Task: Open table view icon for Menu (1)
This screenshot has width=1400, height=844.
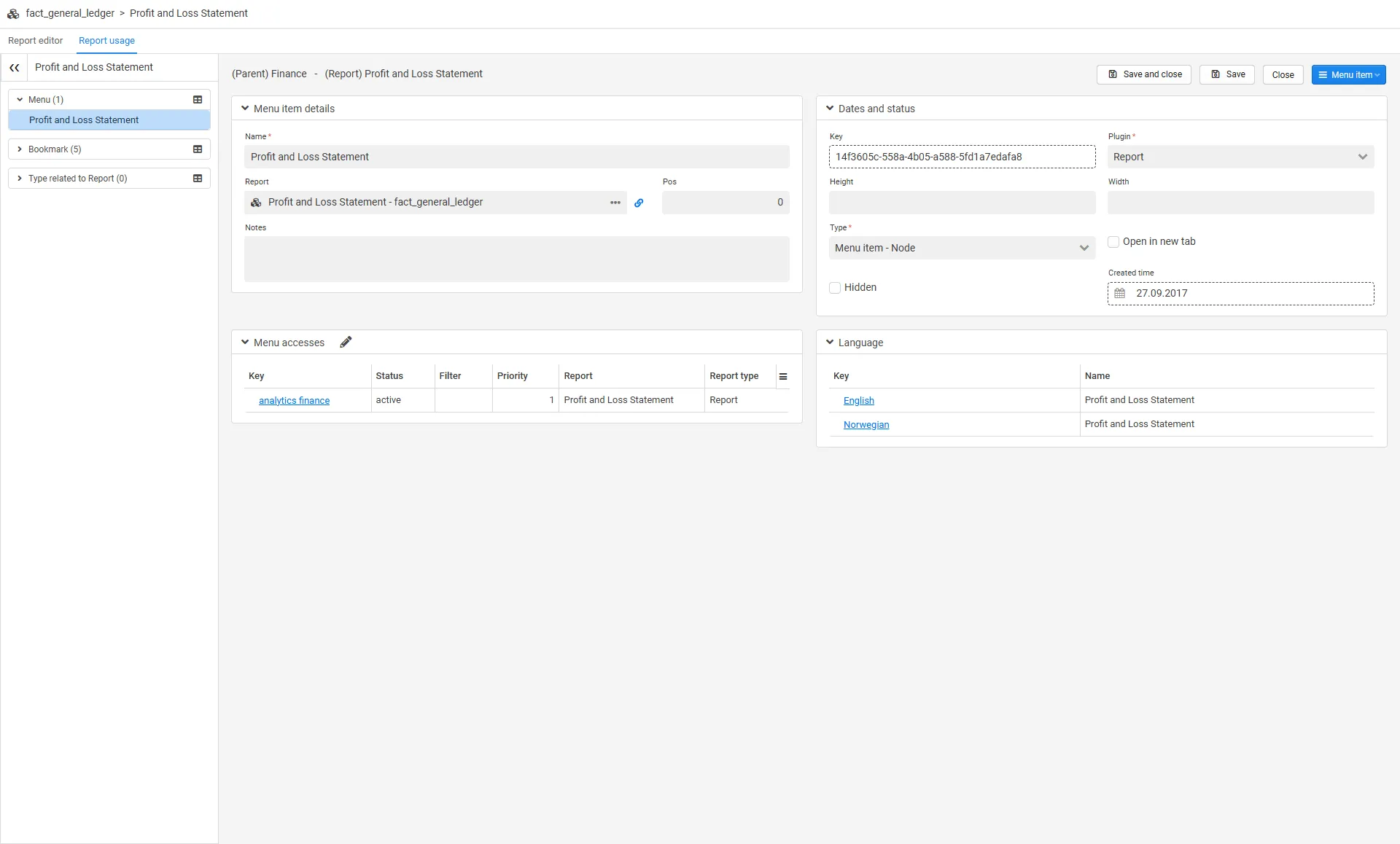Action: click(x=198, y=100)
